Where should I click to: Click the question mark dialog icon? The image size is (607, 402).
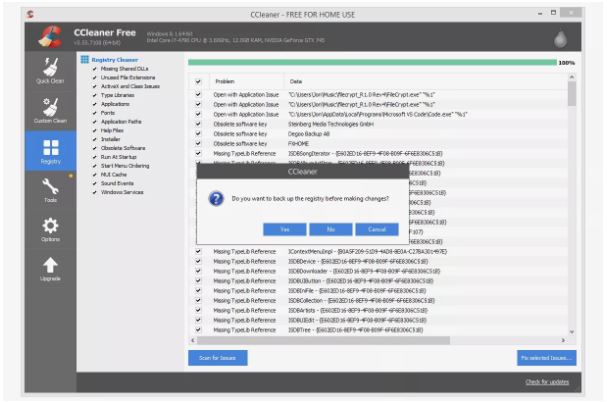click(216, 199)
